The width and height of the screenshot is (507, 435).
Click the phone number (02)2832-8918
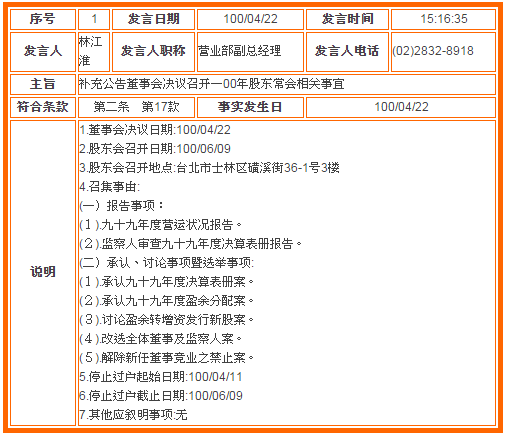[433, 51]
